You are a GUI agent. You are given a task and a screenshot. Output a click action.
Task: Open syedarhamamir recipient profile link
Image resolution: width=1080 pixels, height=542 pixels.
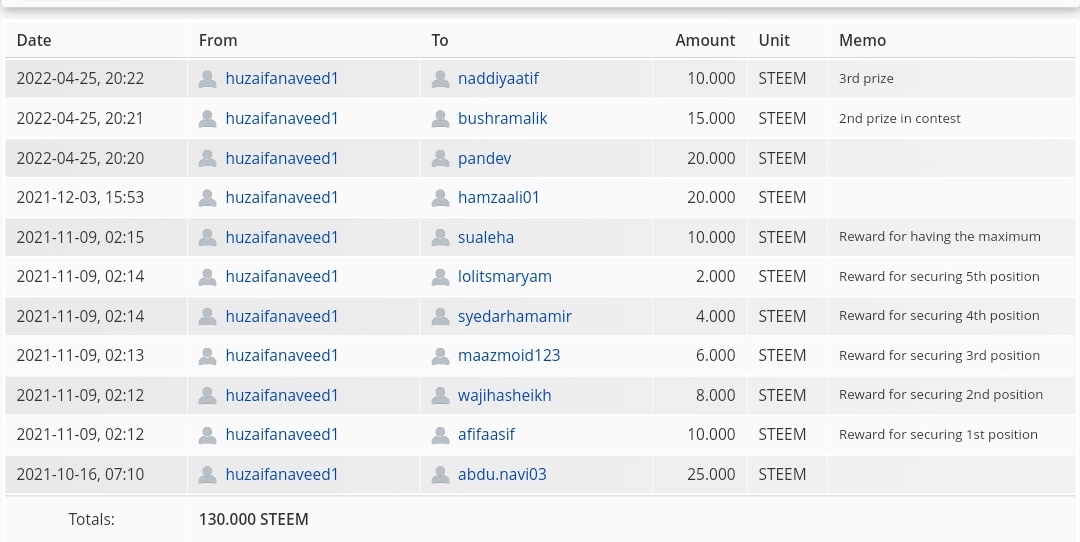click(x=515, y=317)
